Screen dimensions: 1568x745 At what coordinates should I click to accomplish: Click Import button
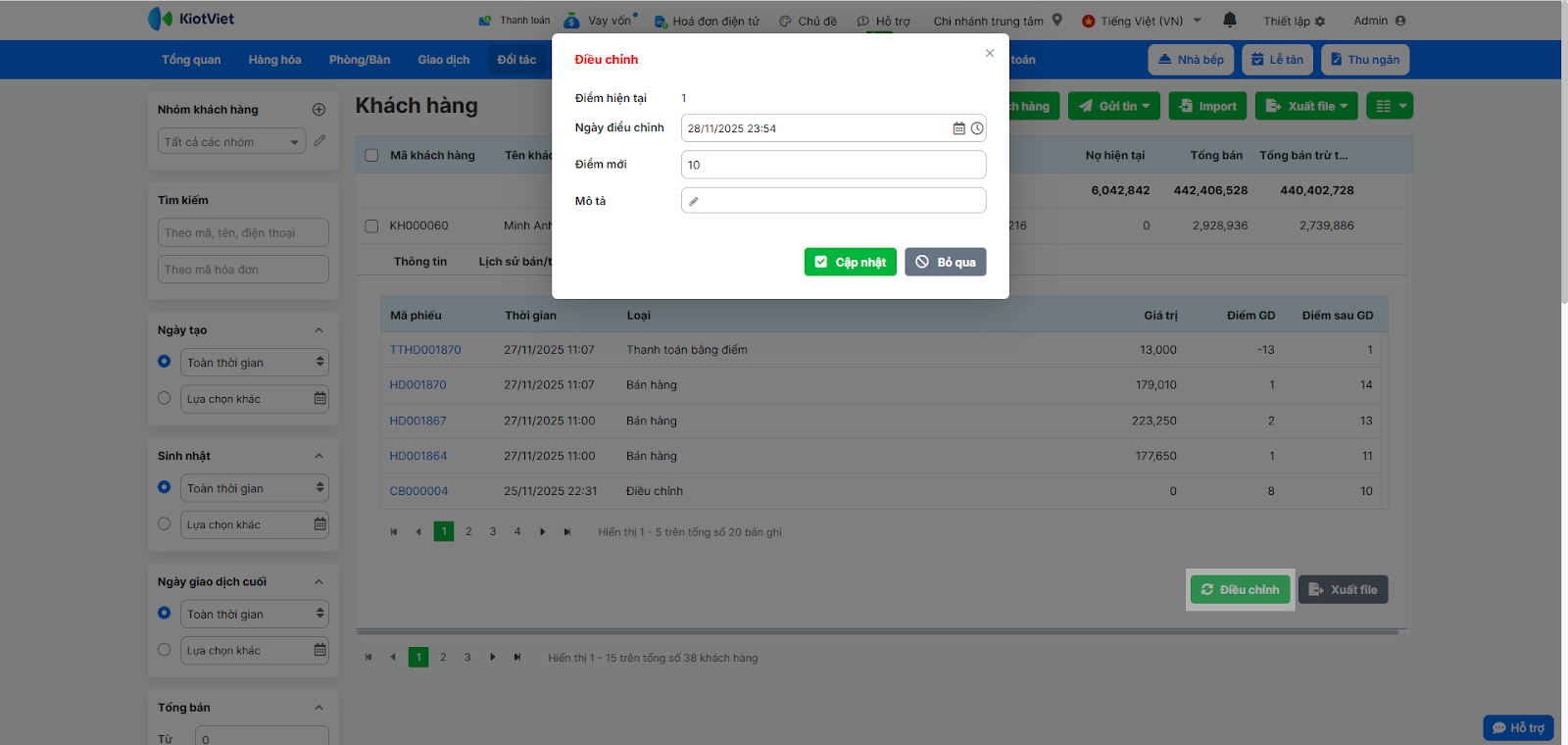pyautogui.click(x=1207, y=106)
